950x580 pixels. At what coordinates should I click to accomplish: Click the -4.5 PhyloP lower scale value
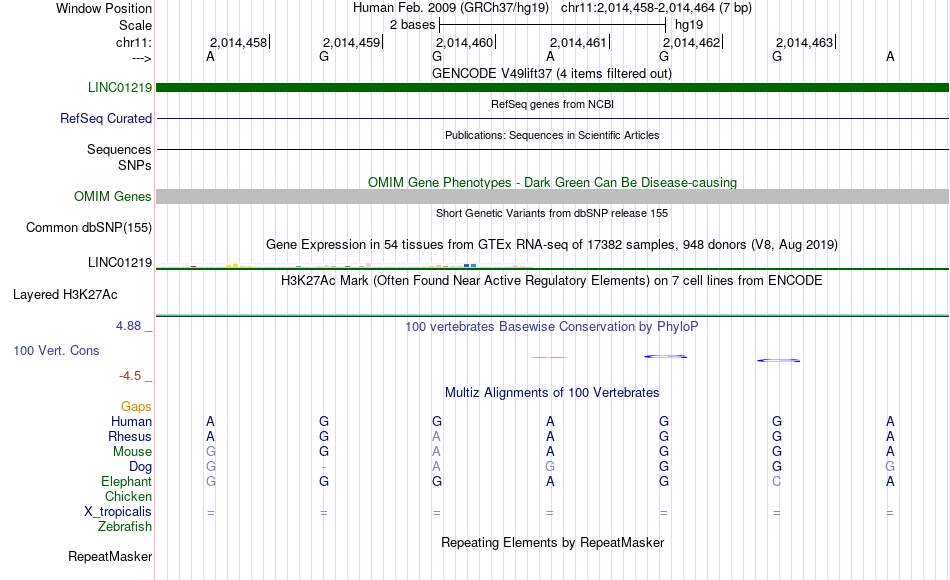130,376
